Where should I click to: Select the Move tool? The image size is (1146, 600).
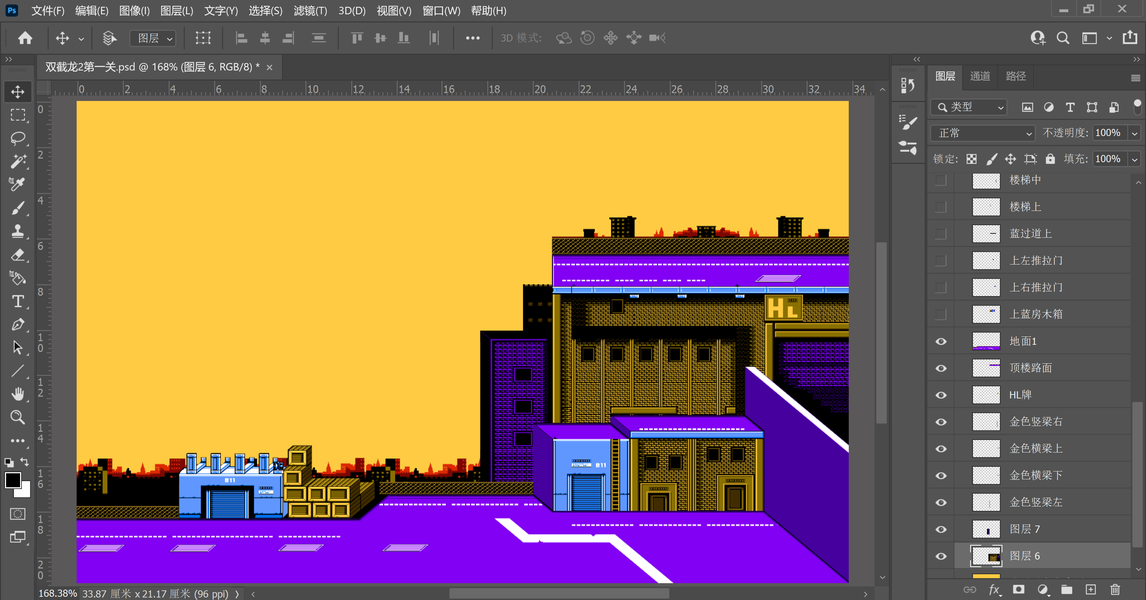[18, 91]
